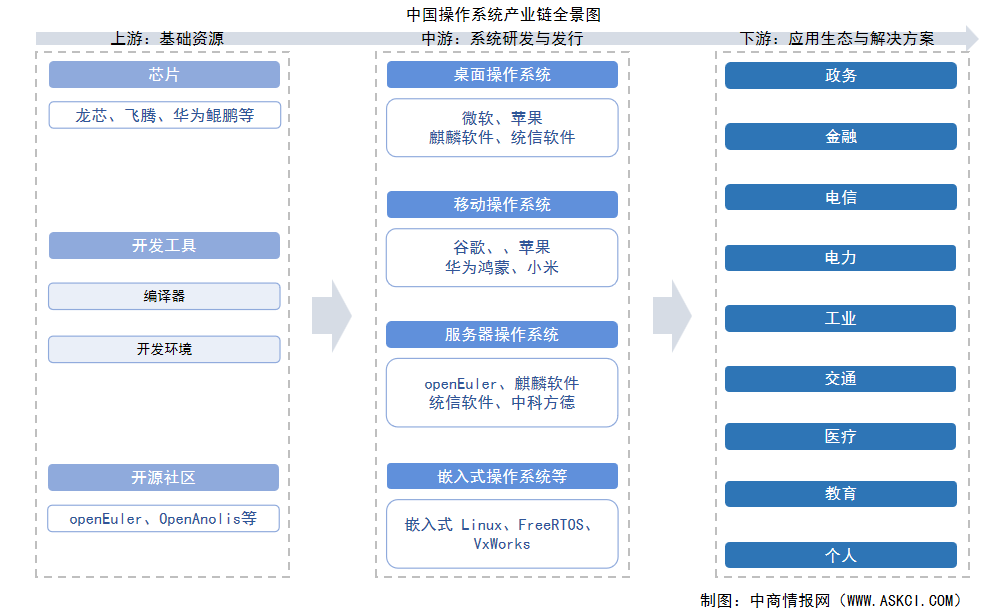
Task: Click the 服务器操作系统 header
Action: pyautogui.click(x=502, y=335)
